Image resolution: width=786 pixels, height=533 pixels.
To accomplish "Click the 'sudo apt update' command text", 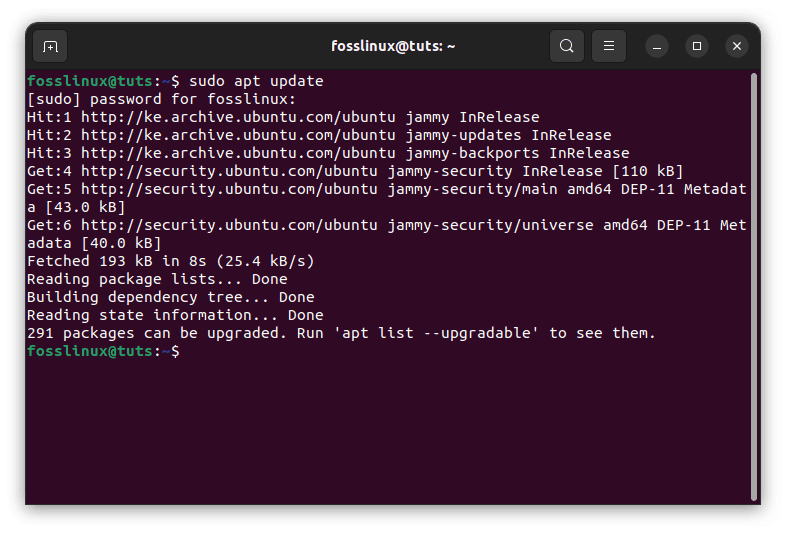I will pyautogui.click(x=256, y=81).
